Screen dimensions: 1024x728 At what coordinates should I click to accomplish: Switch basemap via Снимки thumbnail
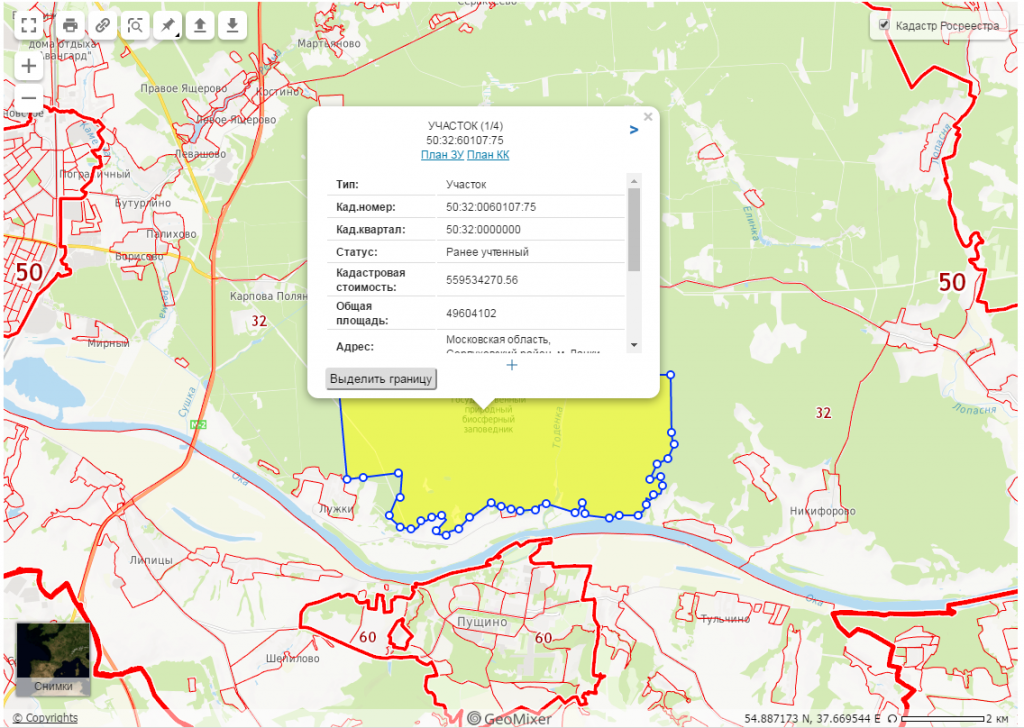[x=52, y=658]
